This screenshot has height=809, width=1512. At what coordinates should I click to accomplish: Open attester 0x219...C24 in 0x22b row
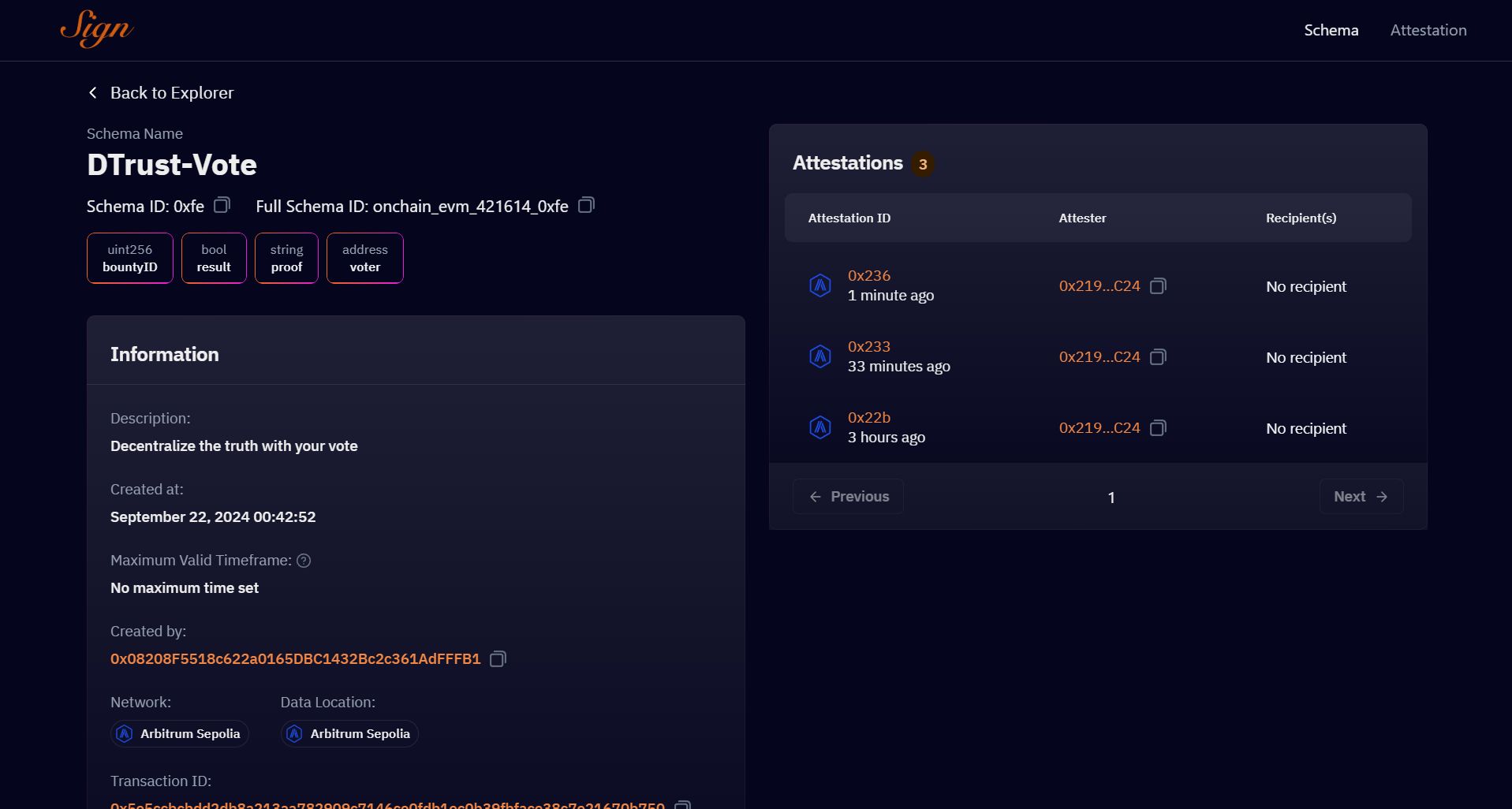pos(1099,428)
